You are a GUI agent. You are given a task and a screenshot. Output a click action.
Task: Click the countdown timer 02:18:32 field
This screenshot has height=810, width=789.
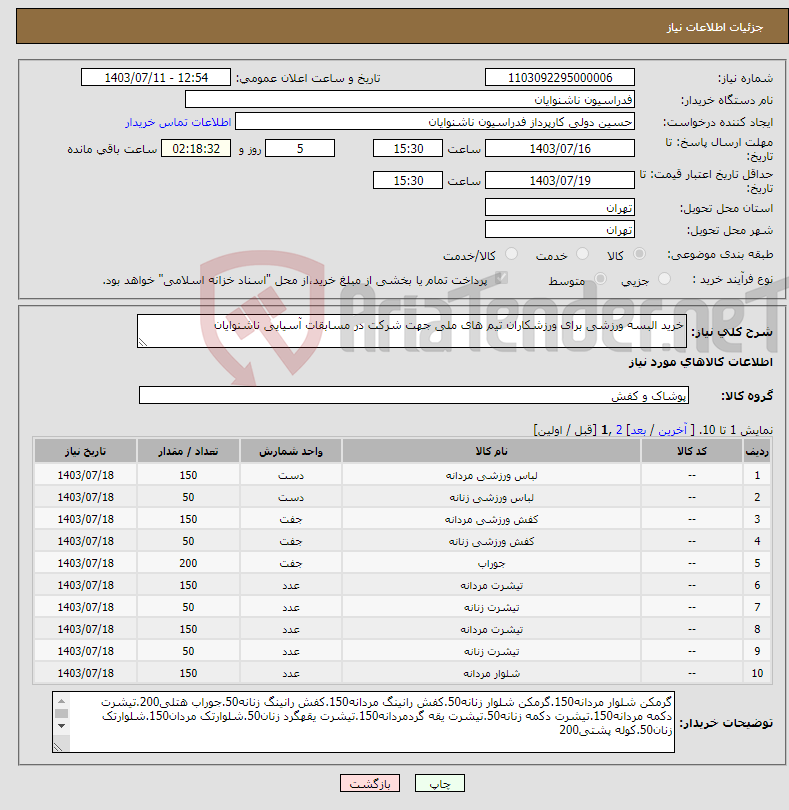pyautogui.click(x=196, y=148)
